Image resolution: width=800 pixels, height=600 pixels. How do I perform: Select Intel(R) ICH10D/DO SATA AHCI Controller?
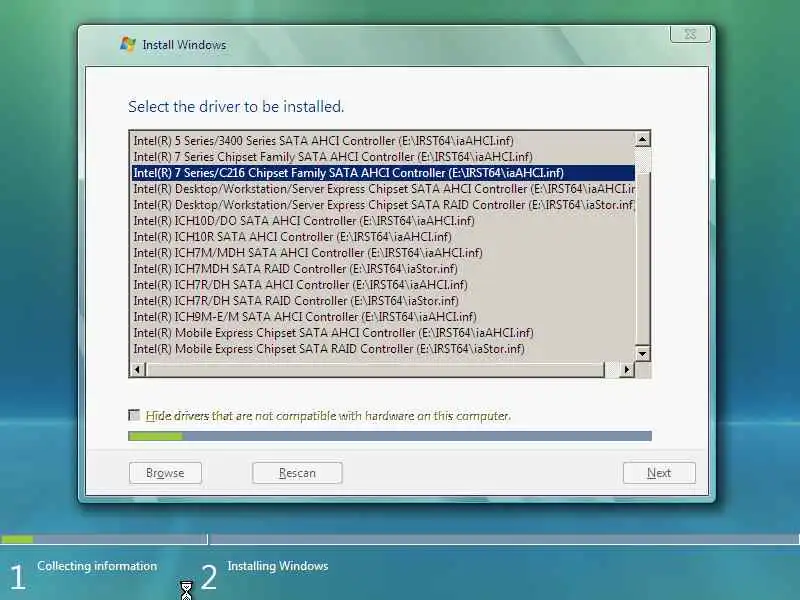pos(383,221)
